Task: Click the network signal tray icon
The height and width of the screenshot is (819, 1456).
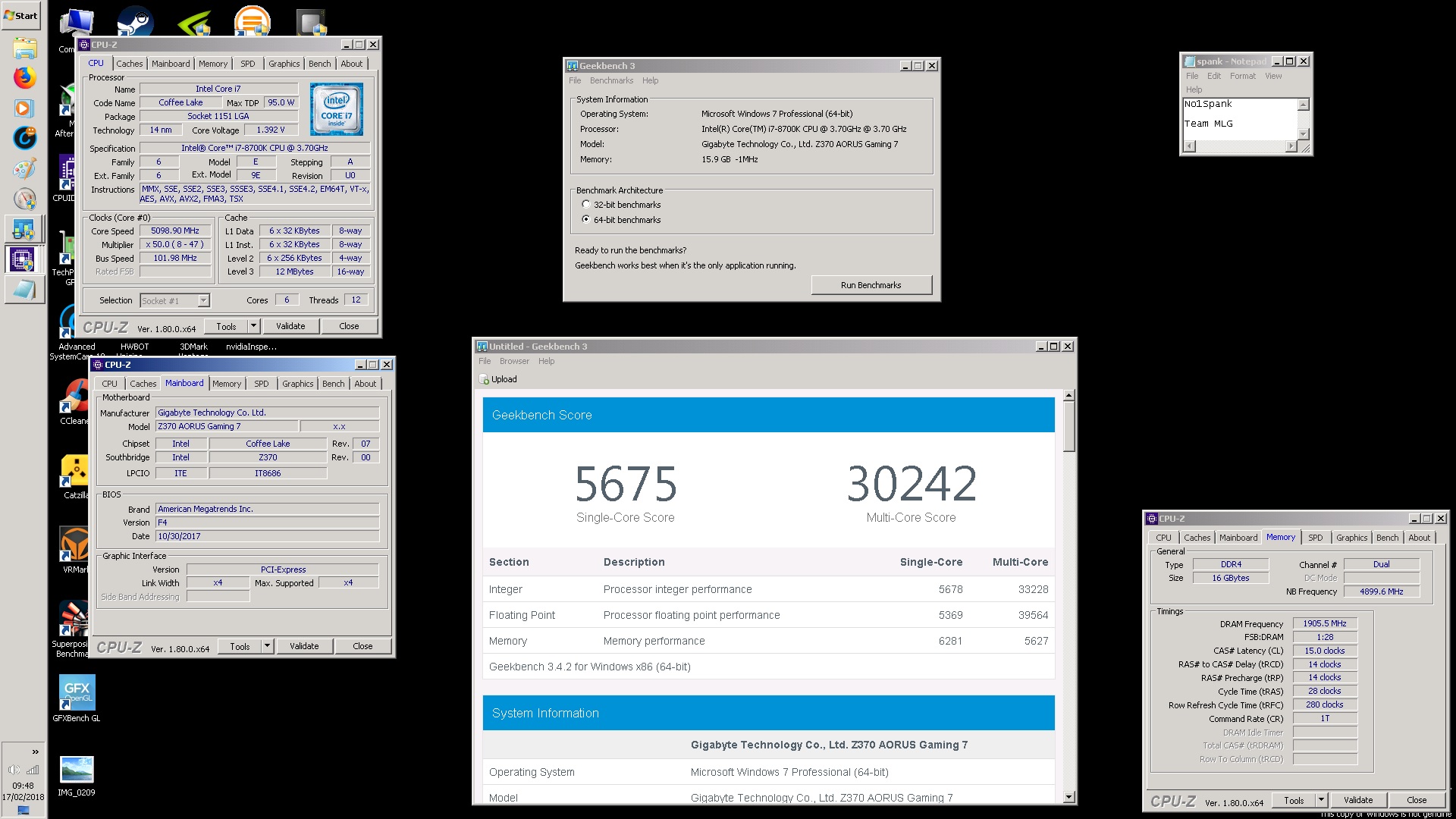Action: tap(33, 770)
